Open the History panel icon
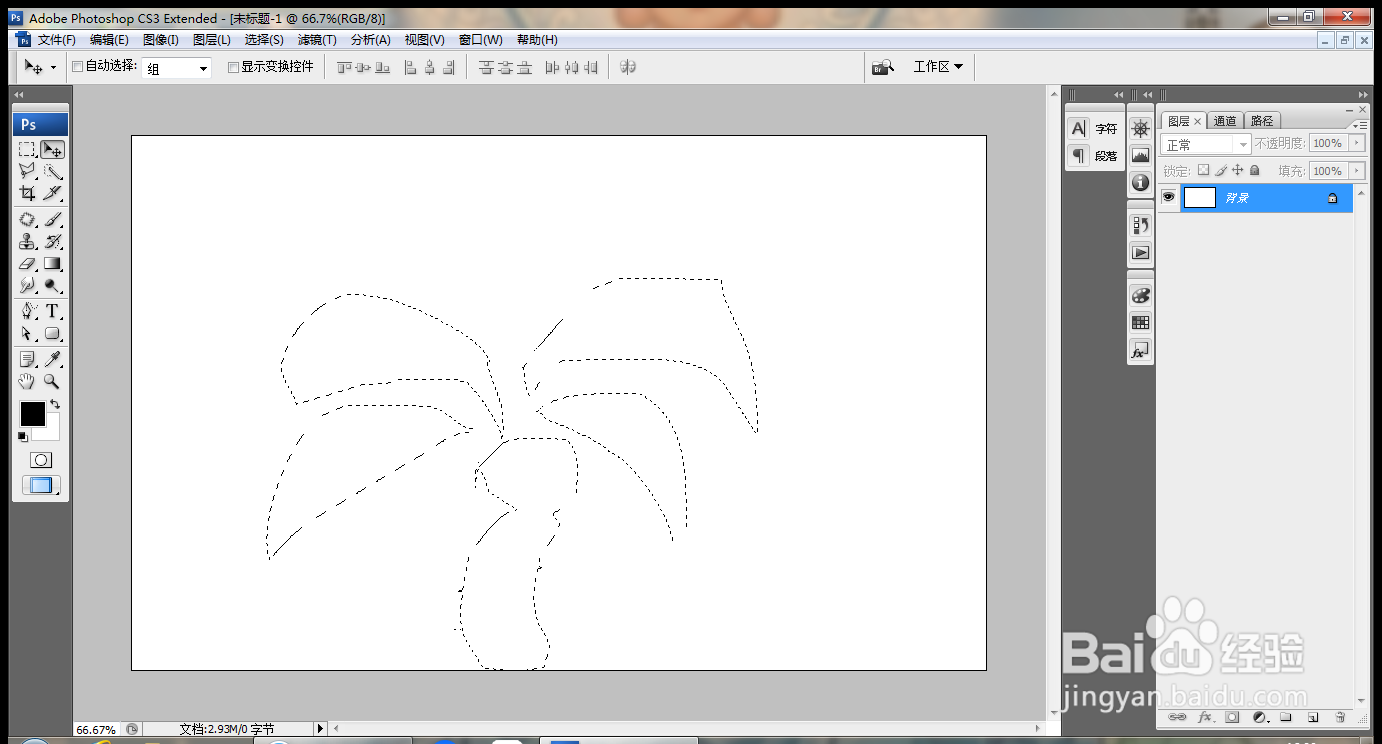 coord(1140,225)
